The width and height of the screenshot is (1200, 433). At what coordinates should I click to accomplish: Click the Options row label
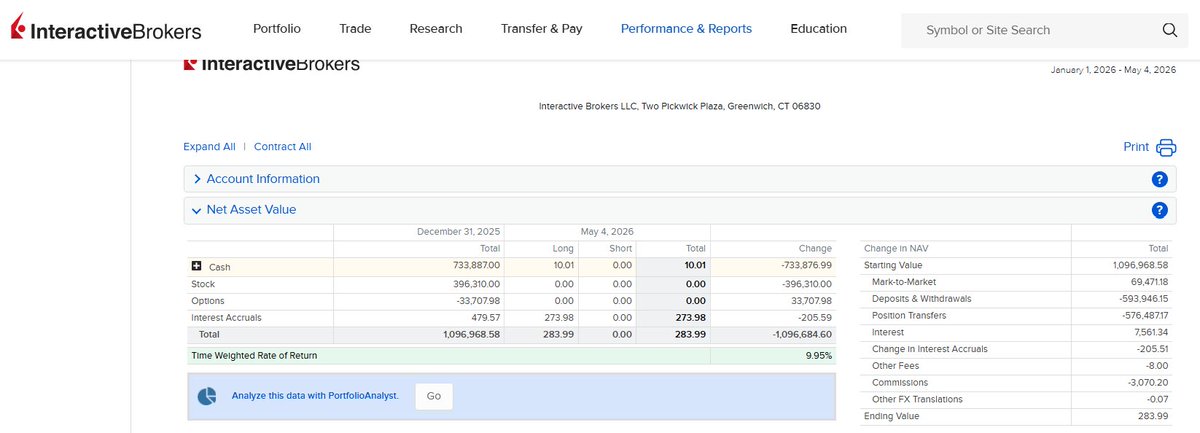point(208,301)
